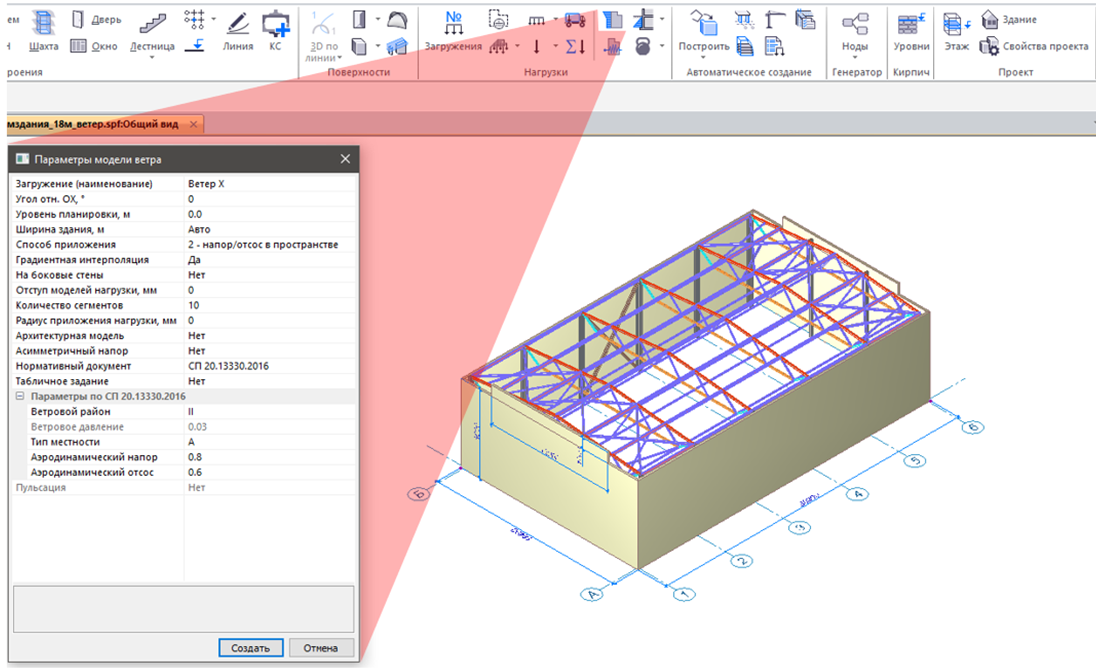Click the Лестница staircase icon
1096x668 pixels.
pyautogui.click(x=152, y=22)
